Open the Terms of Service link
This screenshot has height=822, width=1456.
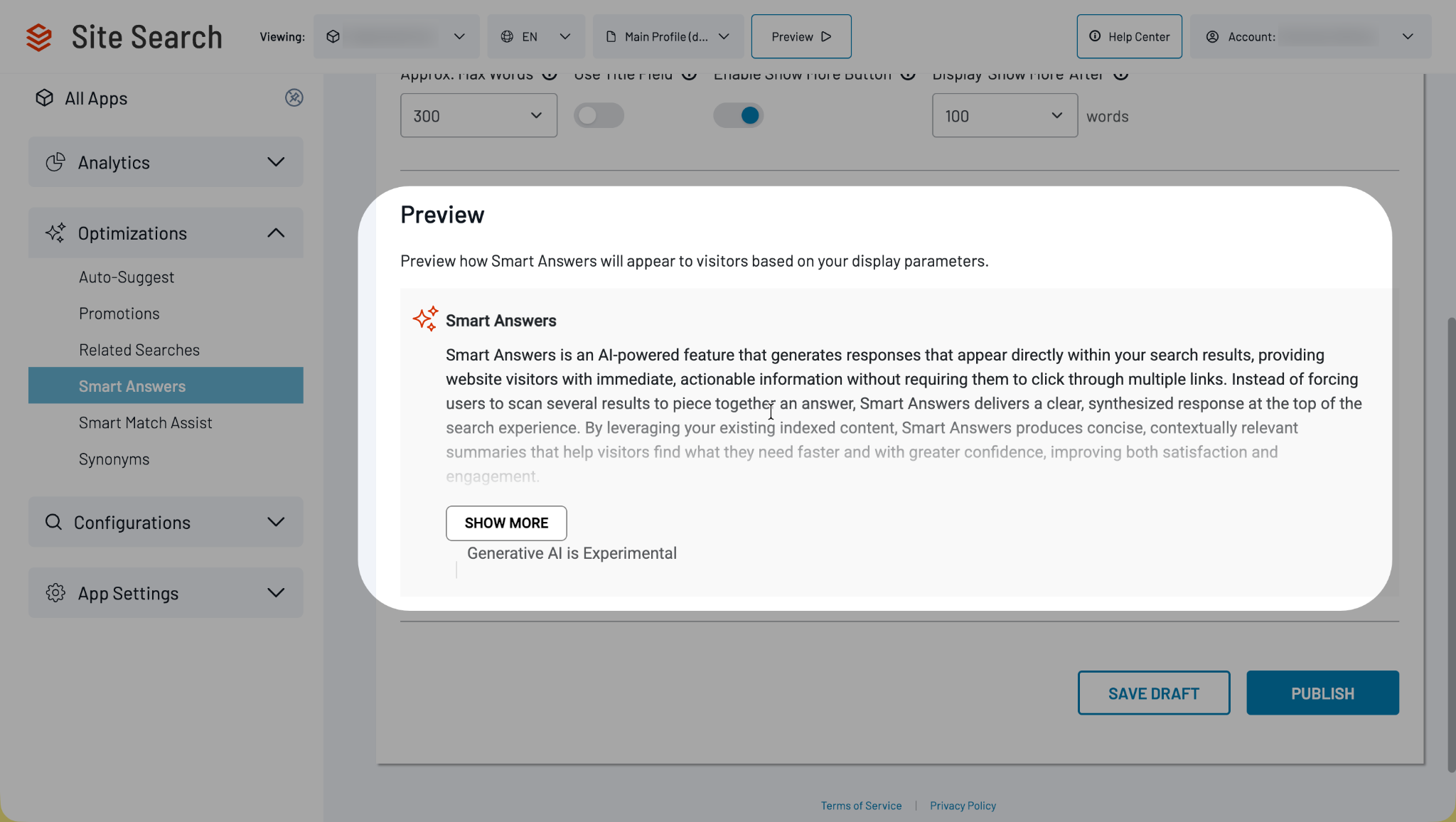(x=861, y=806)
